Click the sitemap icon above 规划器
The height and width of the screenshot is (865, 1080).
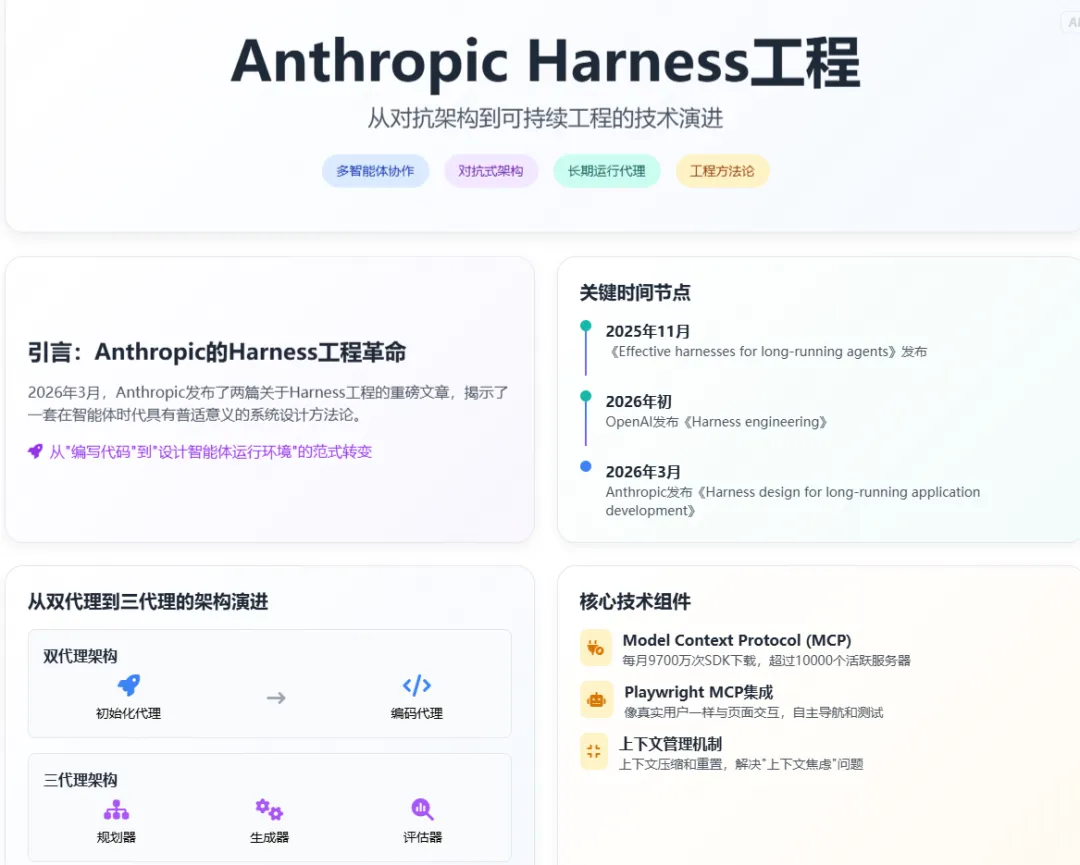pyautogui.click(x=116, y=810)
